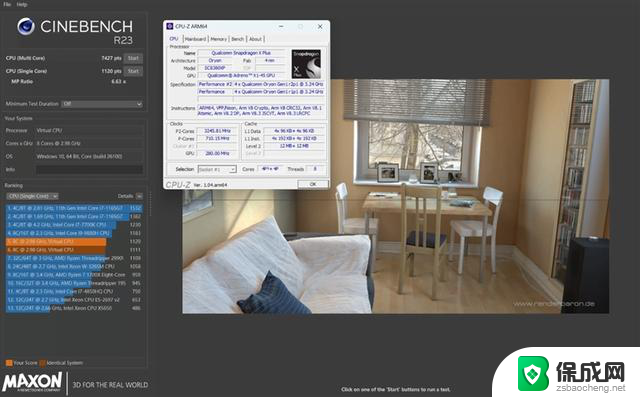Switch to the Bench tab in CPU-Z
640x397 pixels.
click(238, 39)
